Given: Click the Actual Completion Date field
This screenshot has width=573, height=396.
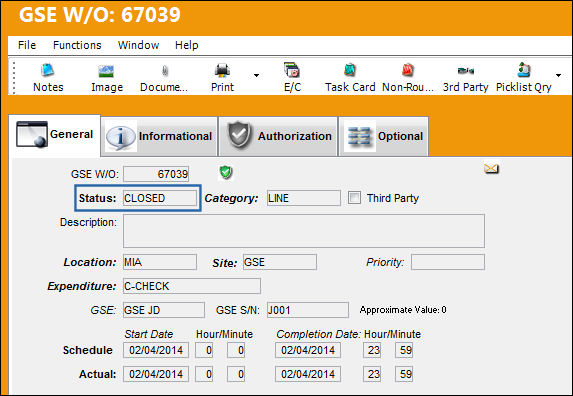Looking at the screenshot, I should tap(308, 374).
